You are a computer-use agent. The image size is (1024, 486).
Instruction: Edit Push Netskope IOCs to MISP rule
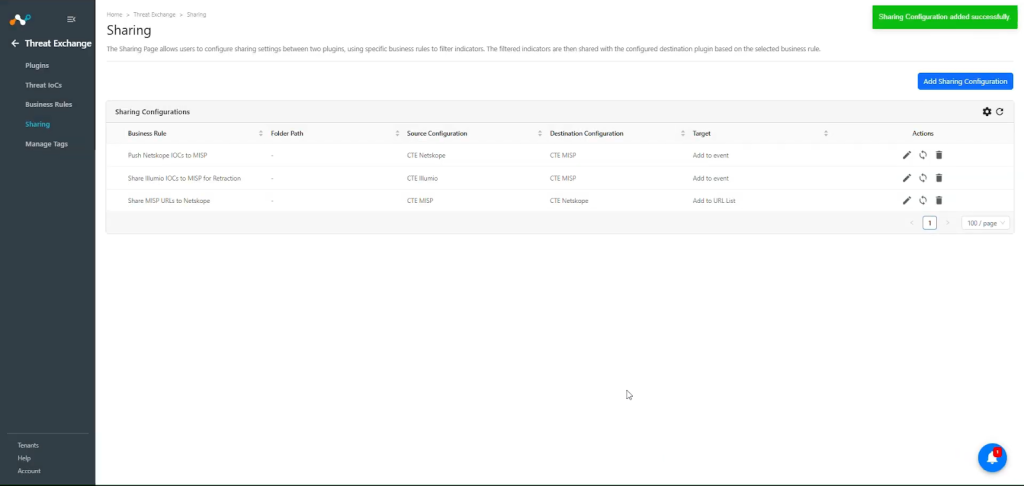[906, 155]
